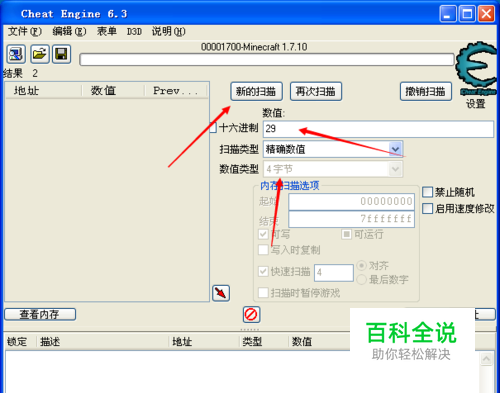Sort results by 数值 column header

pyautogui.click(x=113, y=91)
